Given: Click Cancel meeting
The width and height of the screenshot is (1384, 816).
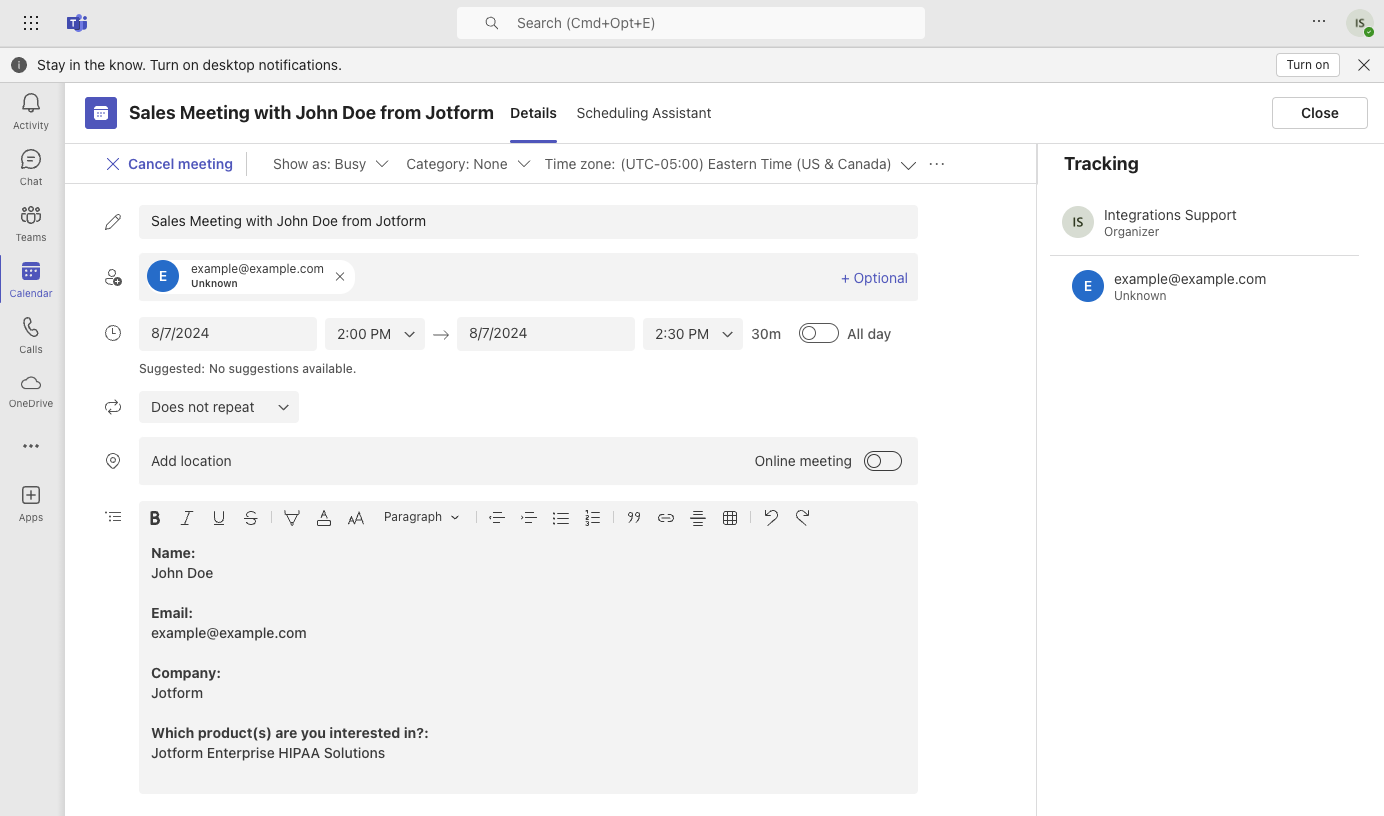Looking at the screenshot, I should tap(169, 164).
